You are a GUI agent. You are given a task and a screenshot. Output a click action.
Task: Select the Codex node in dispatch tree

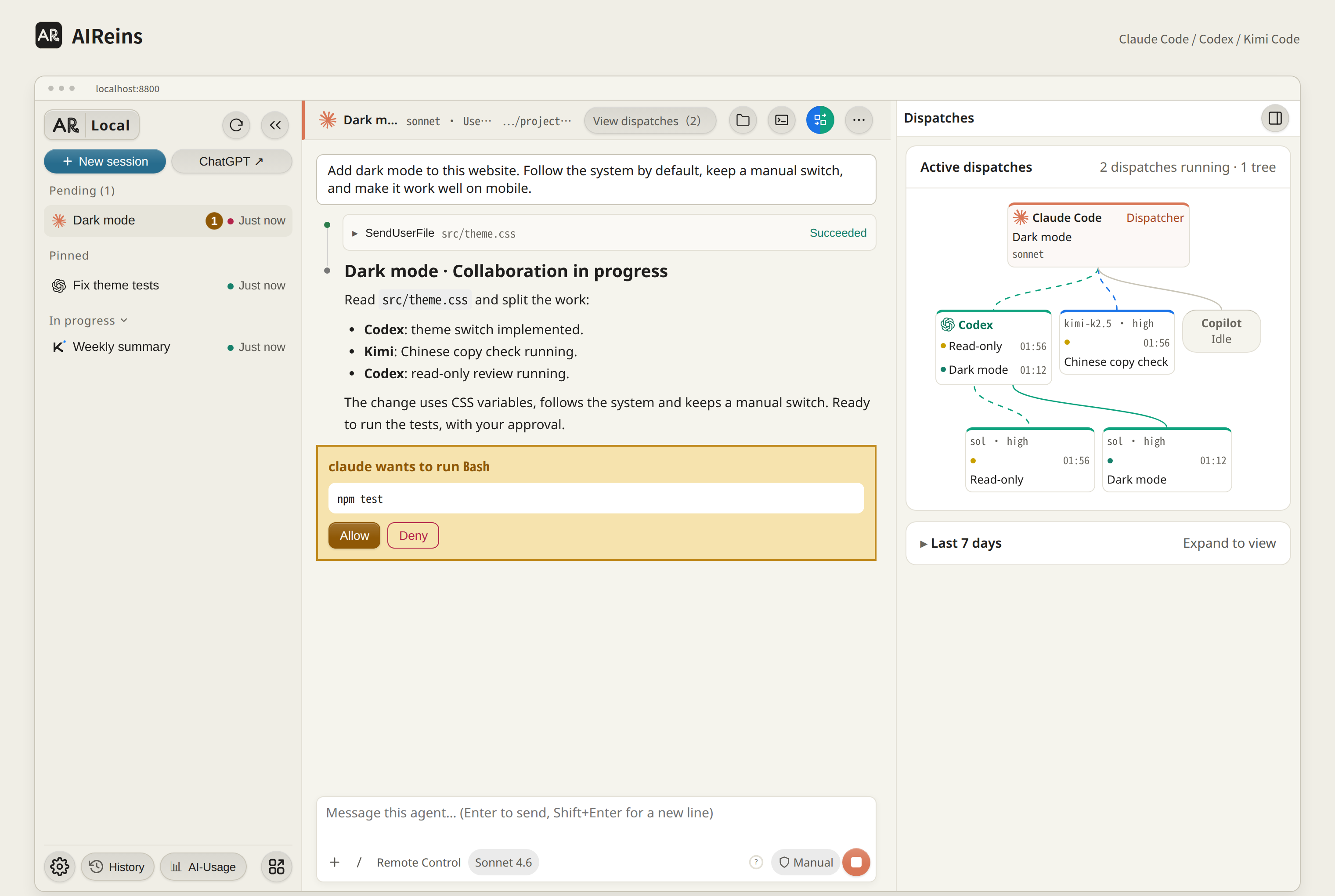[993, 347]
